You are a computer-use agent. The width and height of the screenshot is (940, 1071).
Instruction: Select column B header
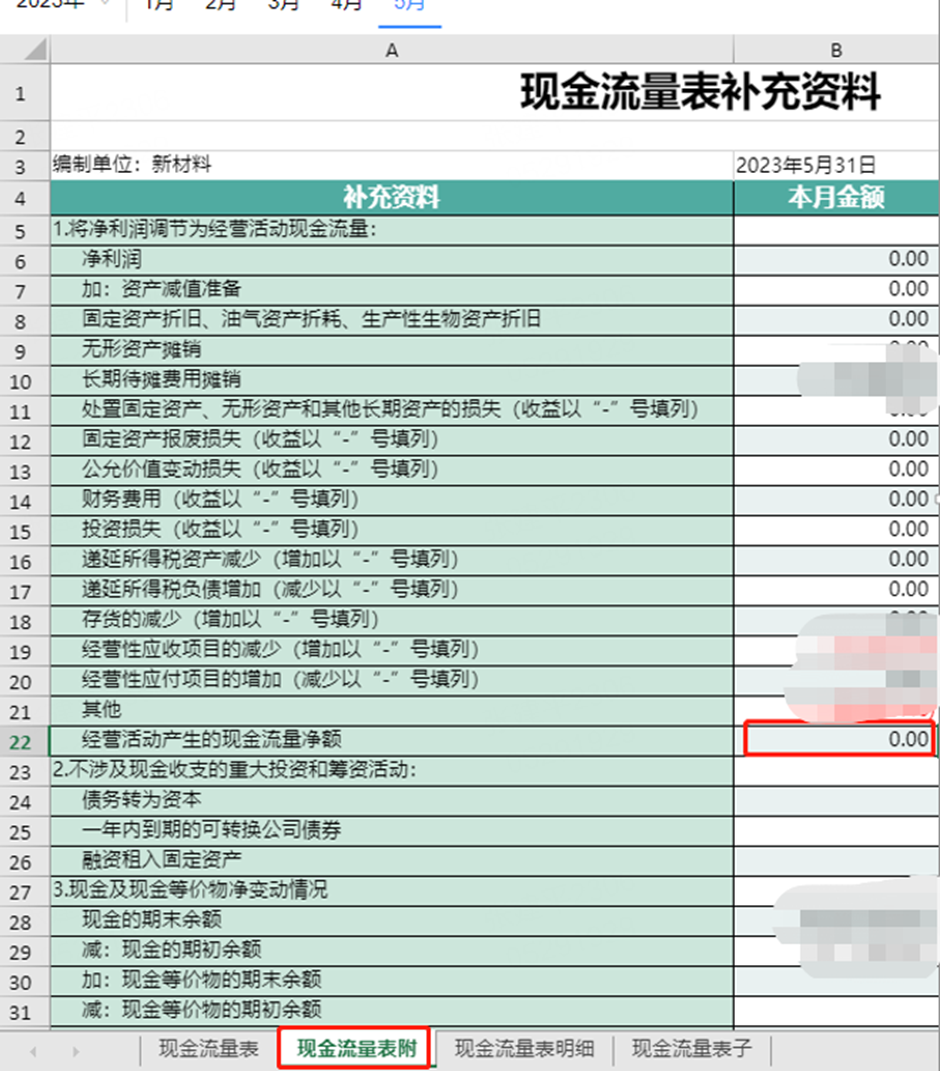pyautogui.click(x=836, y=50)
